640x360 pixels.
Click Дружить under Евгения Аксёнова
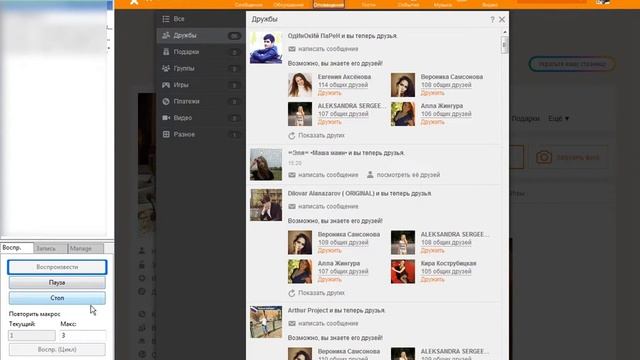click(x=329, y=93)
